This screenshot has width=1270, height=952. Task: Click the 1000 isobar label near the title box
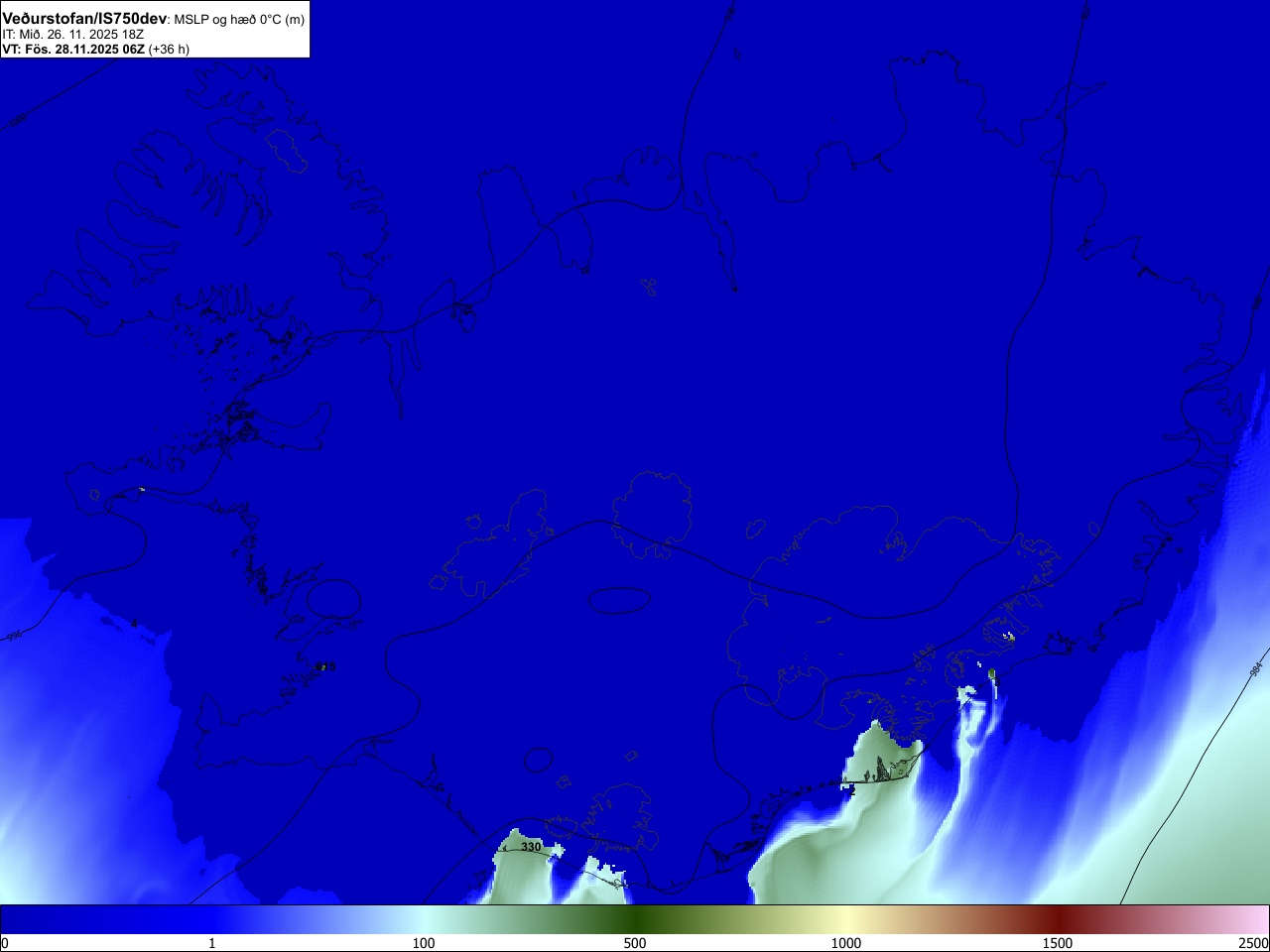click(x=17, y=121)
